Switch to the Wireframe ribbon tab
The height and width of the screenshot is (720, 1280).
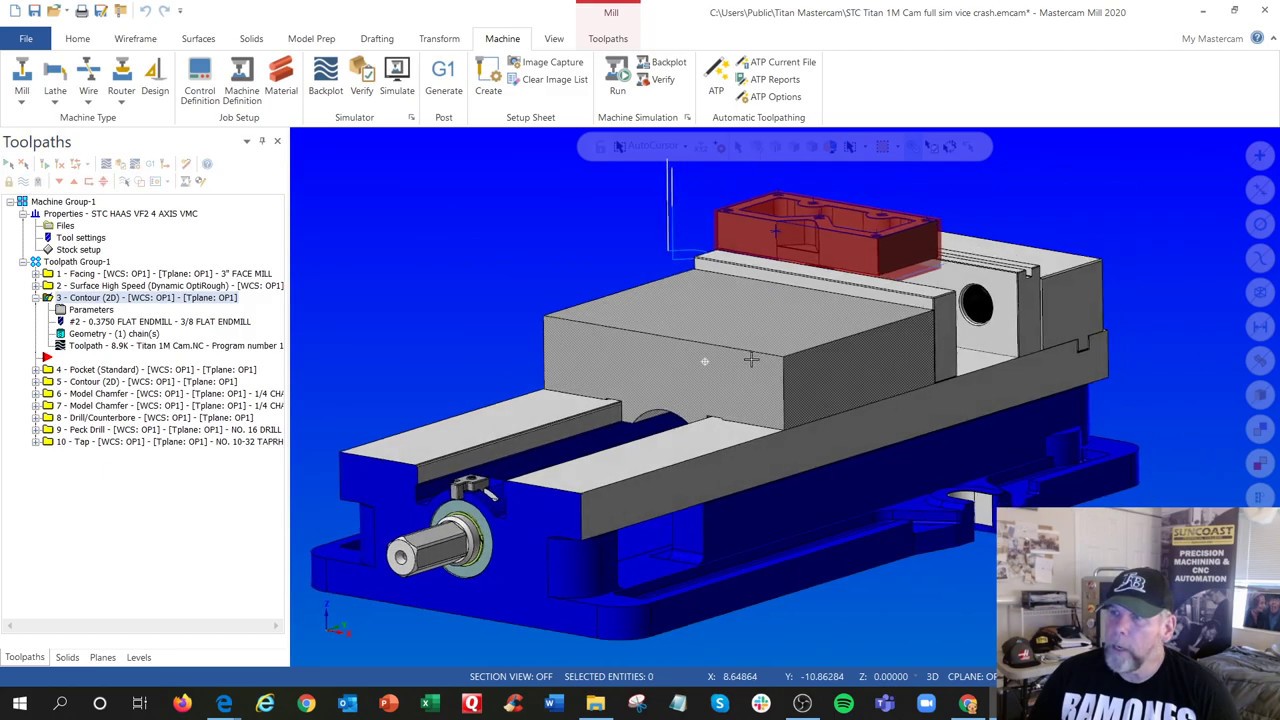pos(135,39)
